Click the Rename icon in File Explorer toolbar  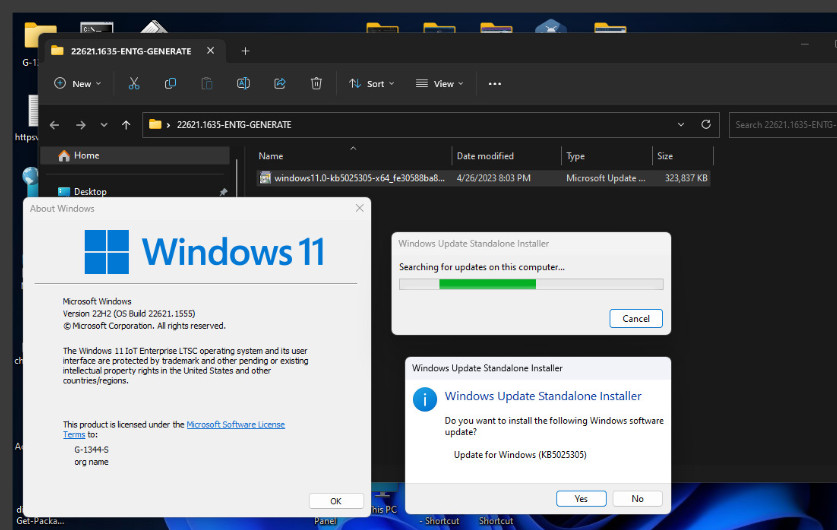243,83
